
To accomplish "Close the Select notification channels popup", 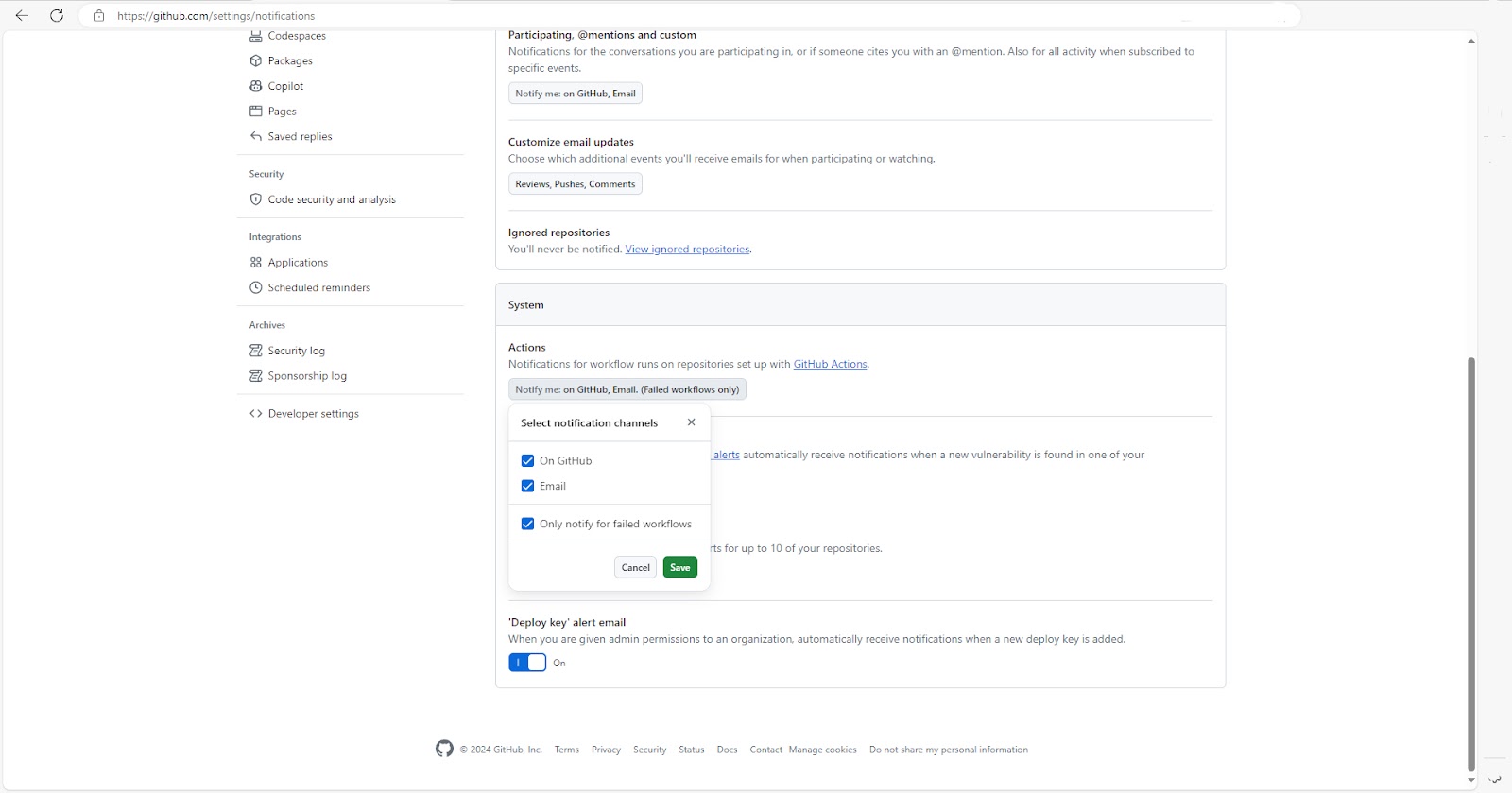I will pos(692,422).
